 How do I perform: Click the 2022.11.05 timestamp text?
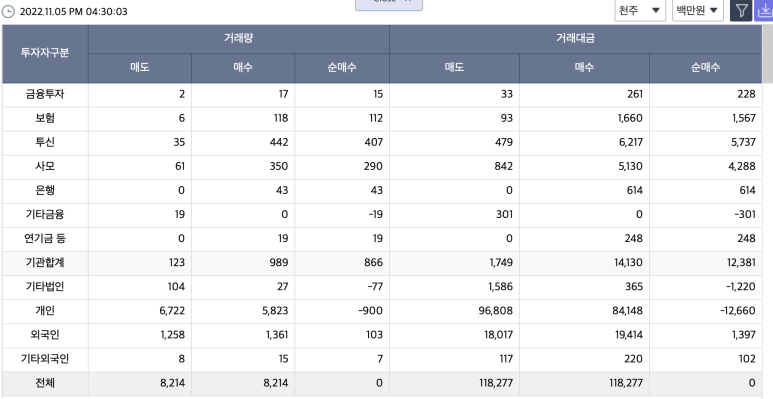point(73,11)
